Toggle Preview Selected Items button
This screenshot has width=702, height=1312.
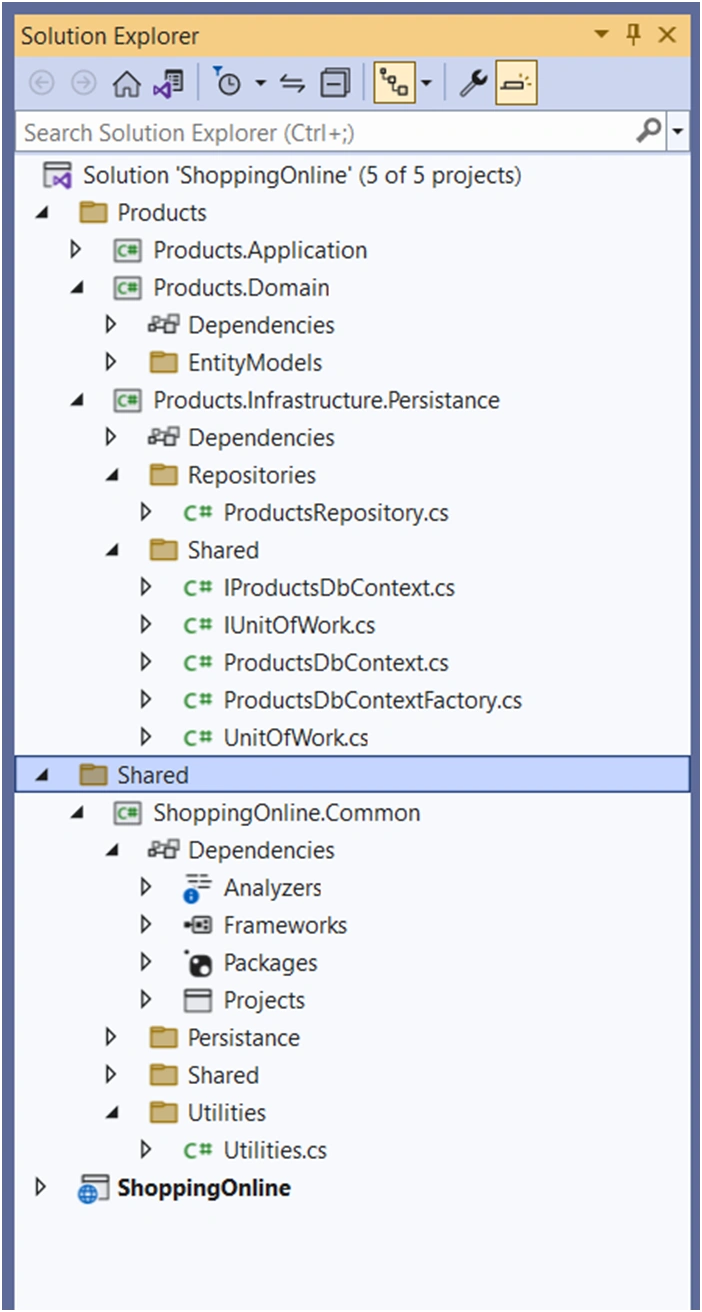coord(516,85)
